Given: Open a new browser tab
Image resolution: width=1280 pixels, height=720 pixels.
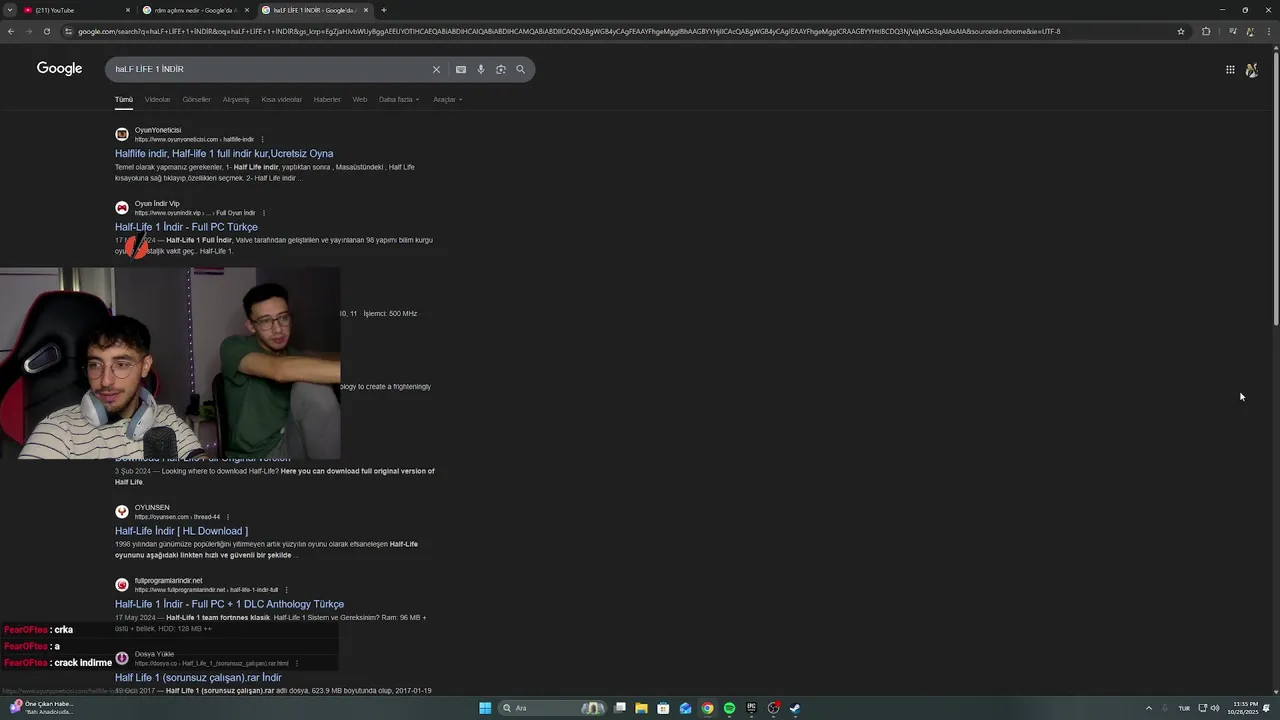Looking at the screenshot, I should [x=384, y=10].
